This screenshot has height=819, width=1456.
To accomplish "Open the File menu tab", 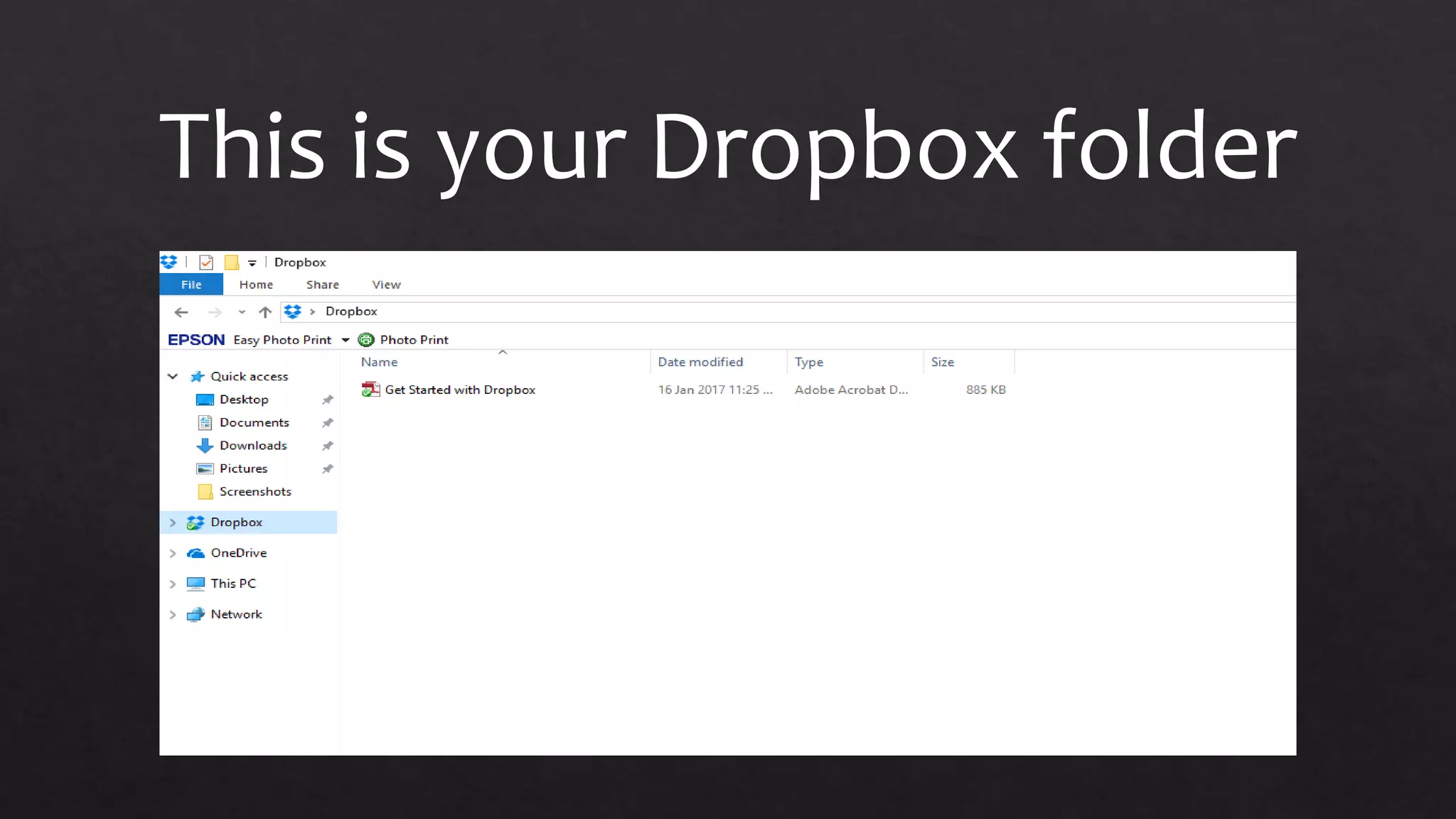I will (191, 284).
